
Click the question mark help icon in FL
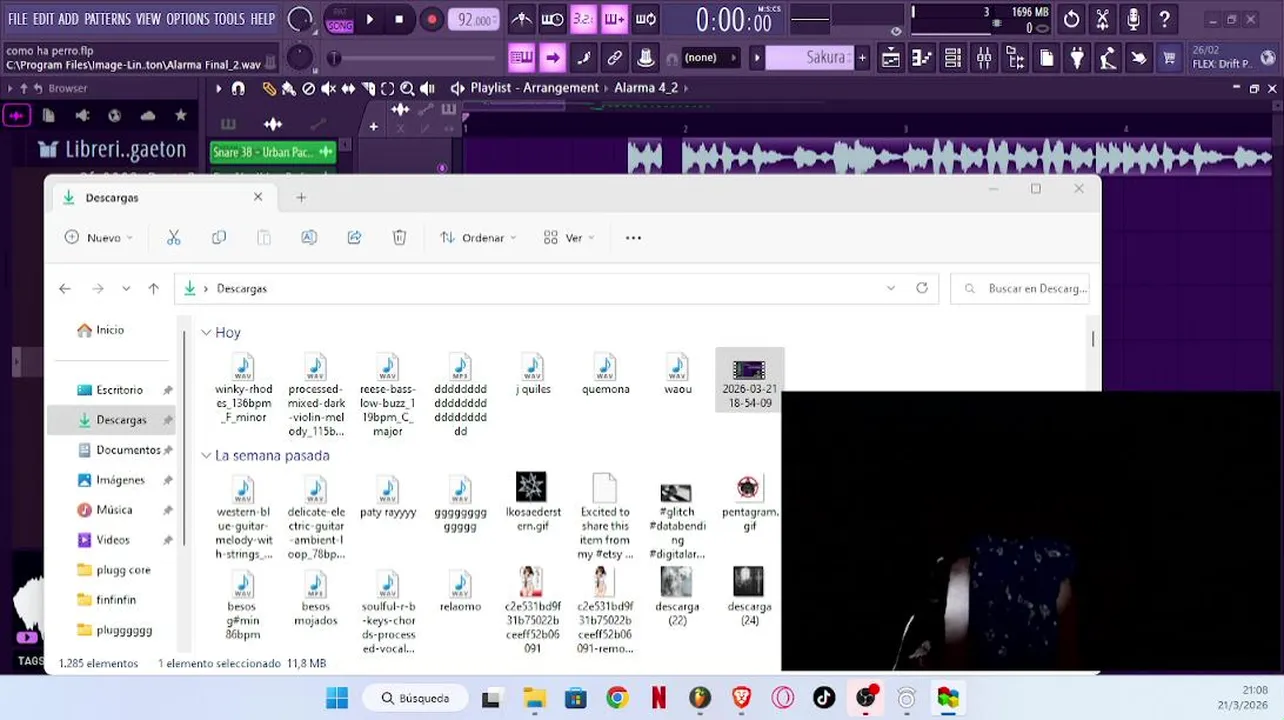(1164, 19)
